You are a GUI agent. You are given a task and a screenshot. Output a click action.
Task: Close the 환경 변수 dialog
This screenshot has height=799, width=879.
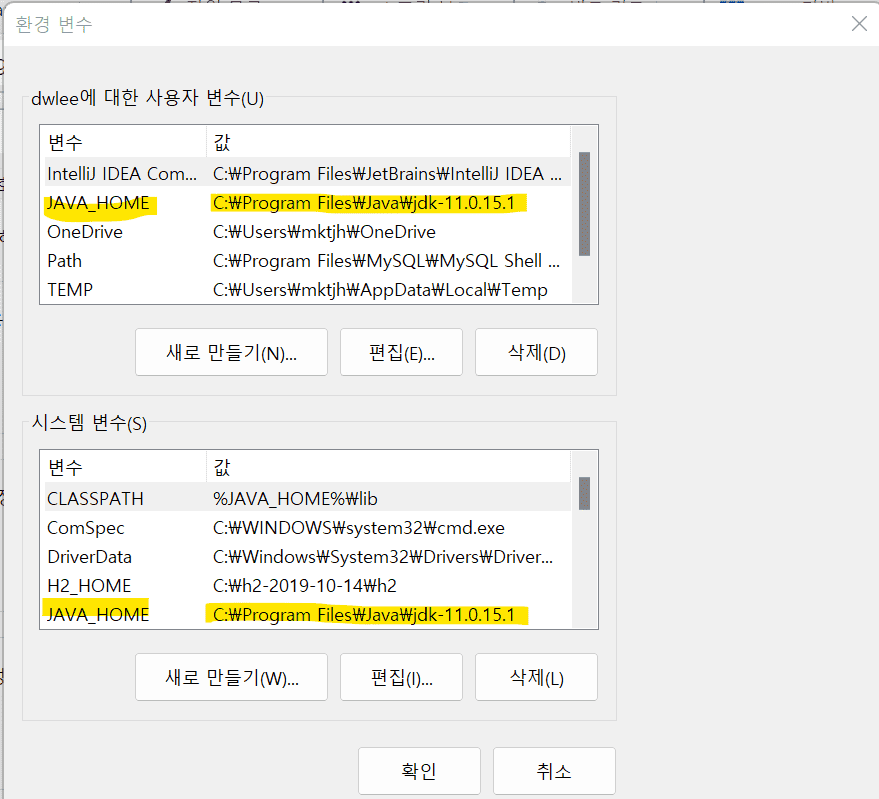click(x=859, y=24)
